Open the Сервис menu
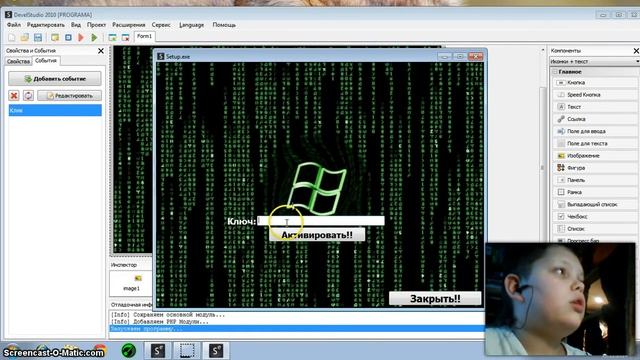The image size is (640, 360). (x=161, y=25)
